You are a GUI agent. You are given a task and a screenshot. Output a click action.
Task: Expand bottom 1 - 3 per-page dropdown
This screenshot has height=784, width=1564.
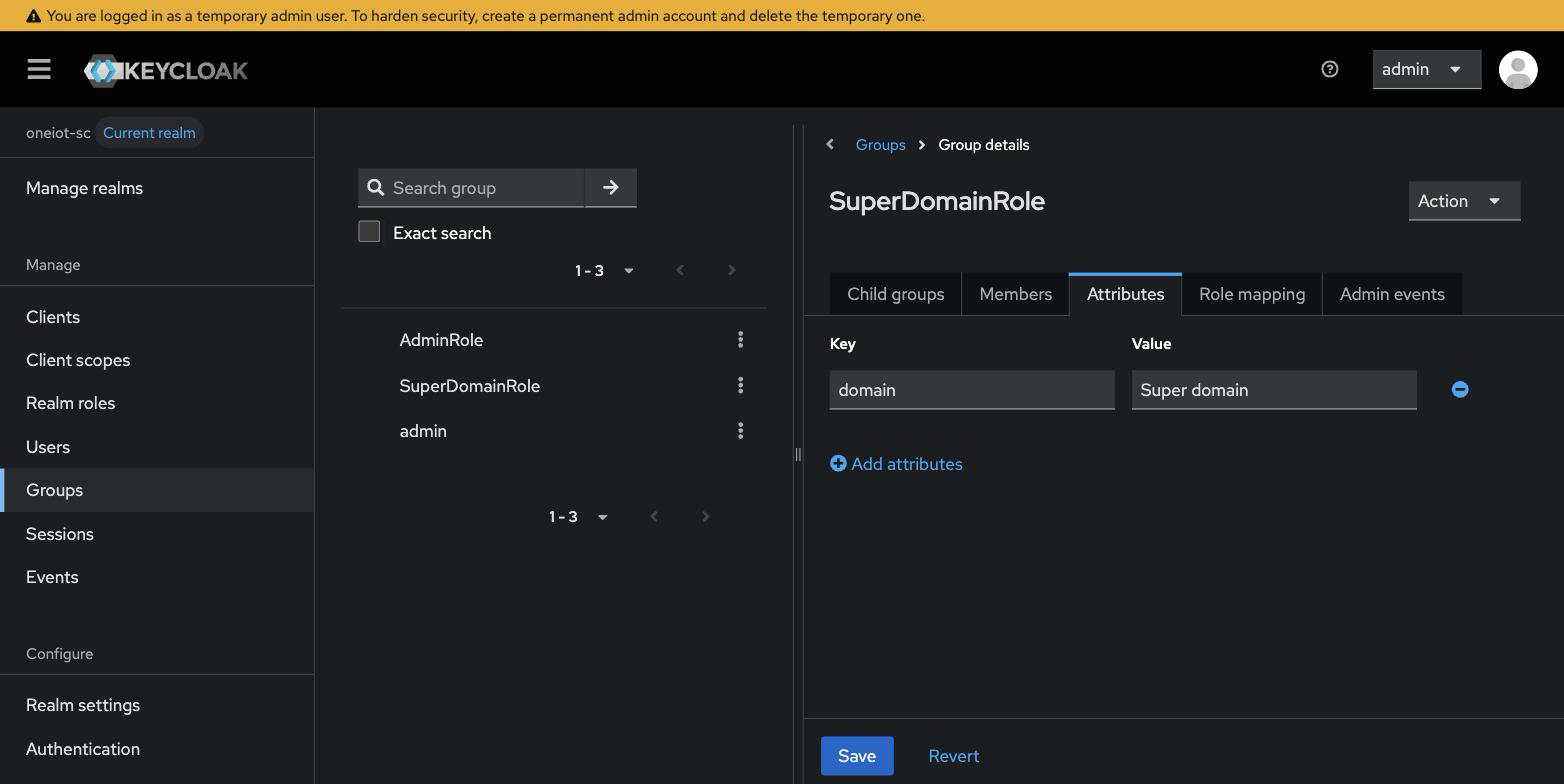click(578, 517)
